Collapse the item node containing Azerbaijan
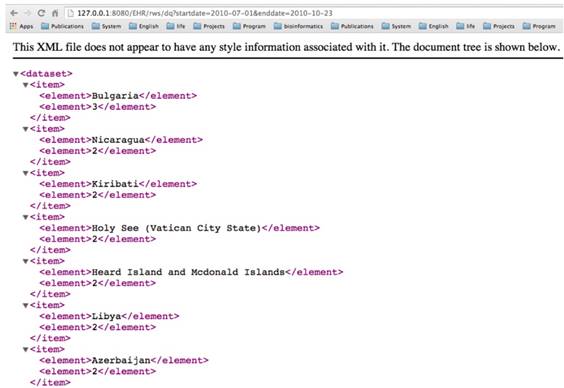The height and width of the screenshot is (388, 564). [26, 350]
